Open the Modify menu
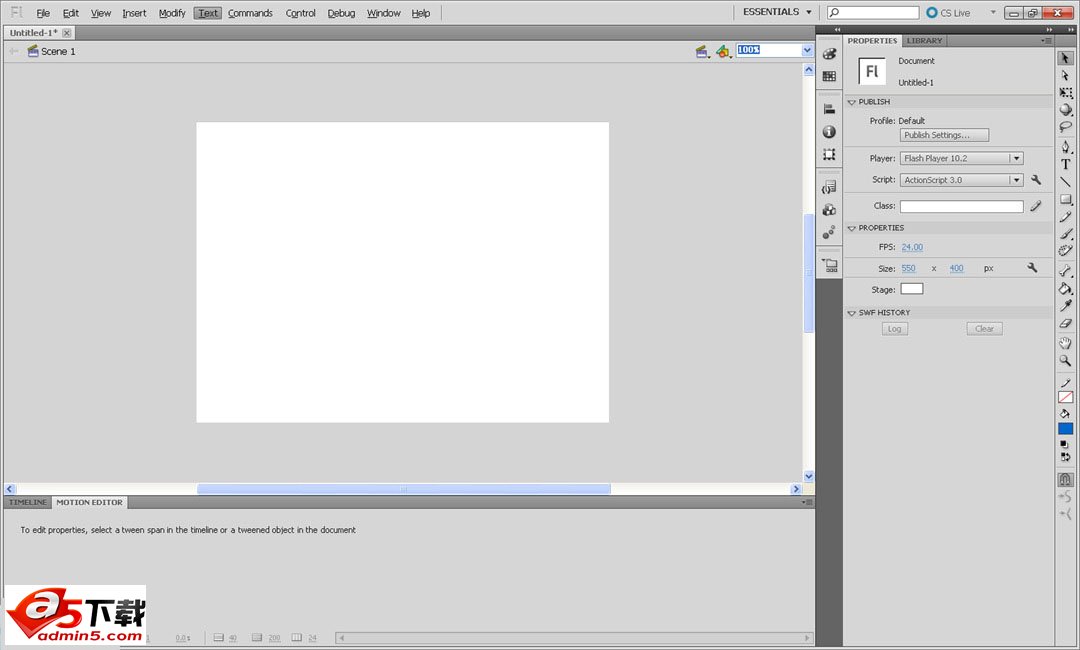The height and width of the screenshot is (650, 1080). click(x=172, y=13)
